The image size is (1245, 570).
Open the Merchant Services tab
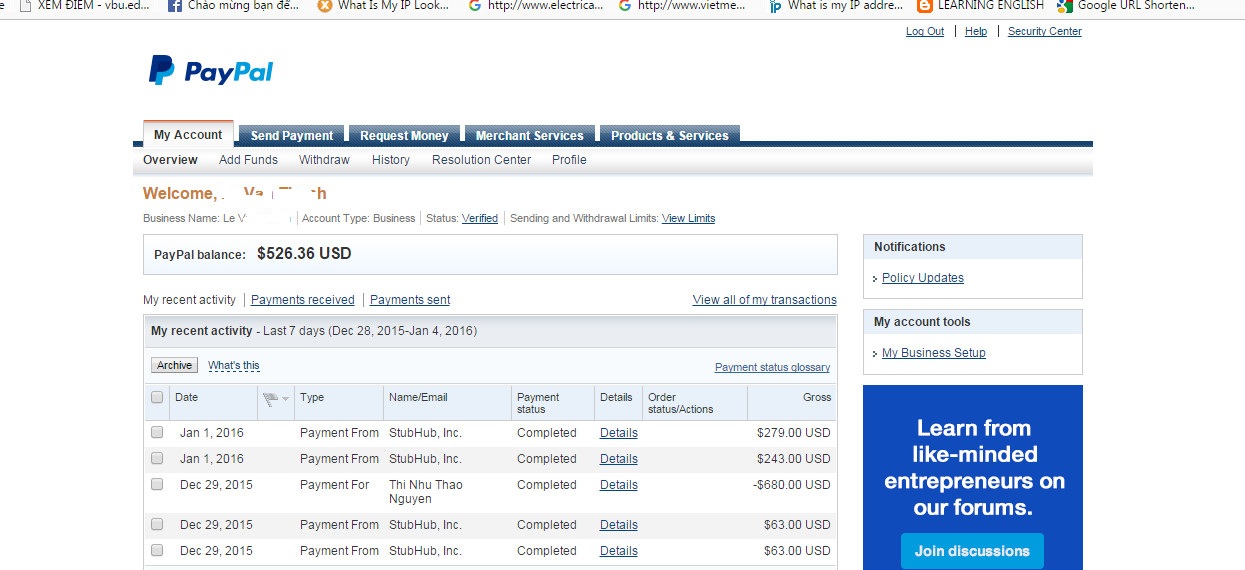(x=529, y=136)
